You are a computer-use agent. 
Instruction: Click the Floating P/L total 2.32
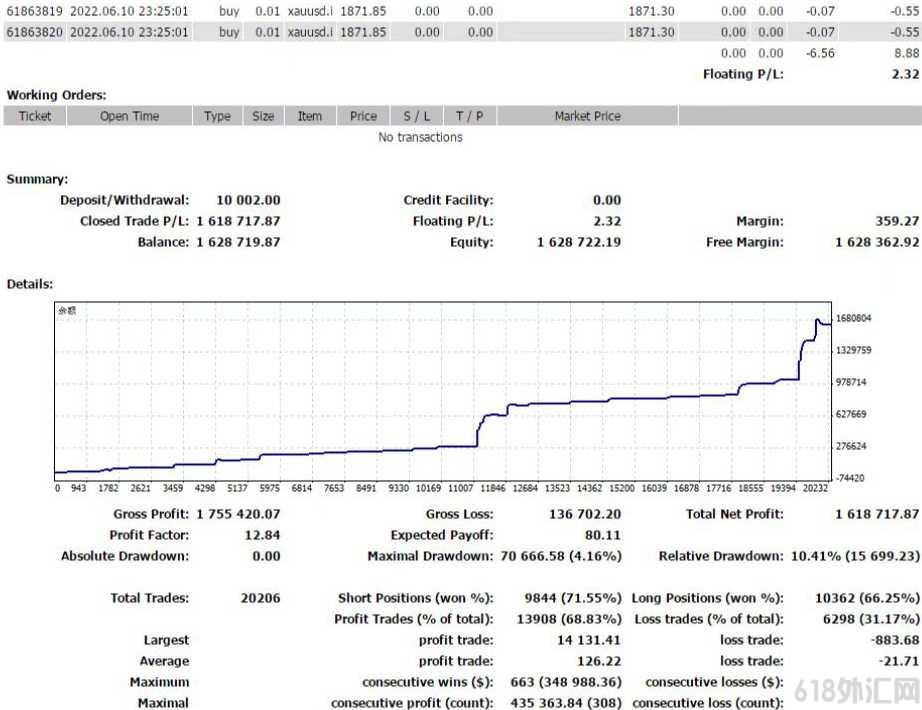[x=905, y=74]
